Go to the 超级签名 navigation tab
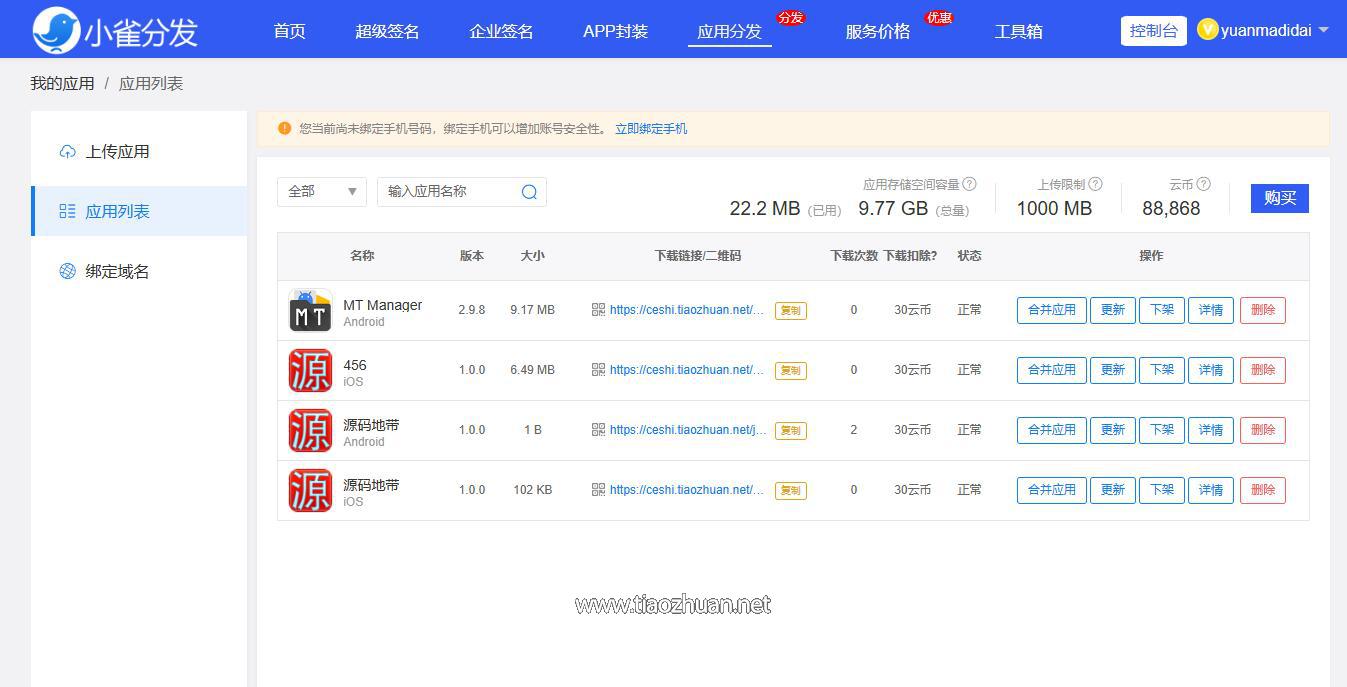Screen dimensions: 1347x687 387,31
